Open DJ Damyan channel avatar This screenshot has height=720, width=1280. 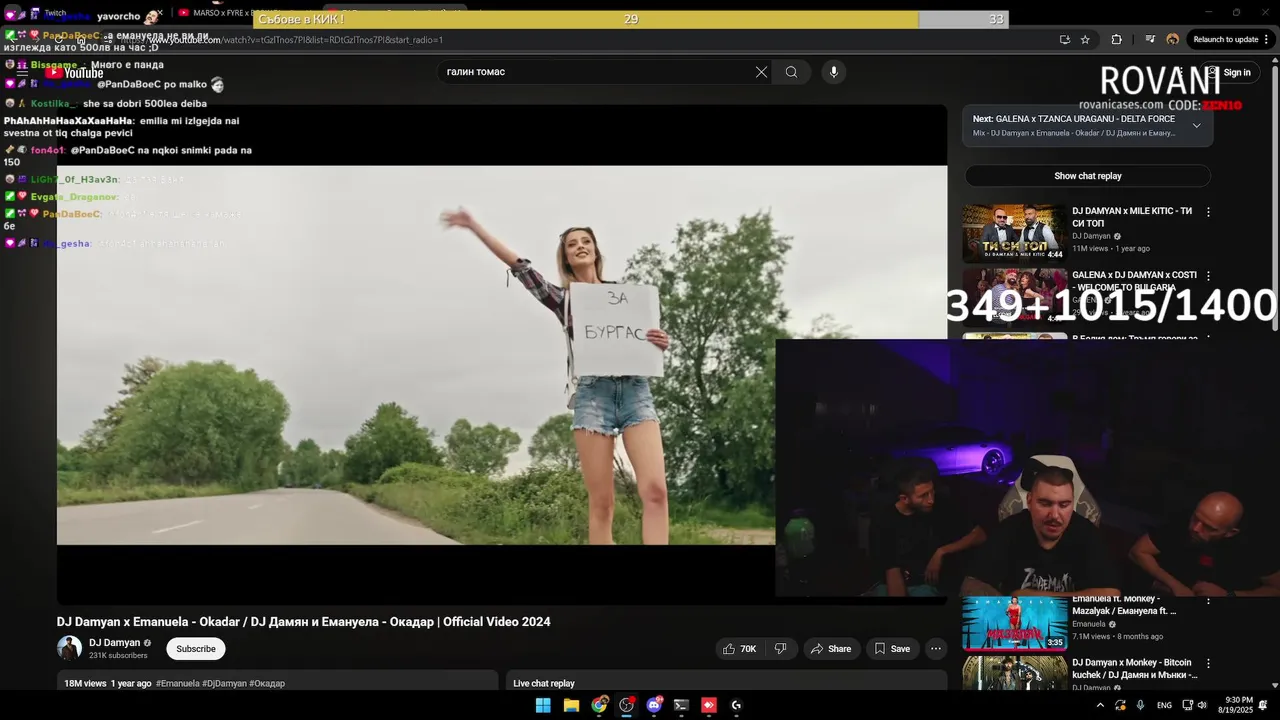pyautogui.click(x=69, y=648)
